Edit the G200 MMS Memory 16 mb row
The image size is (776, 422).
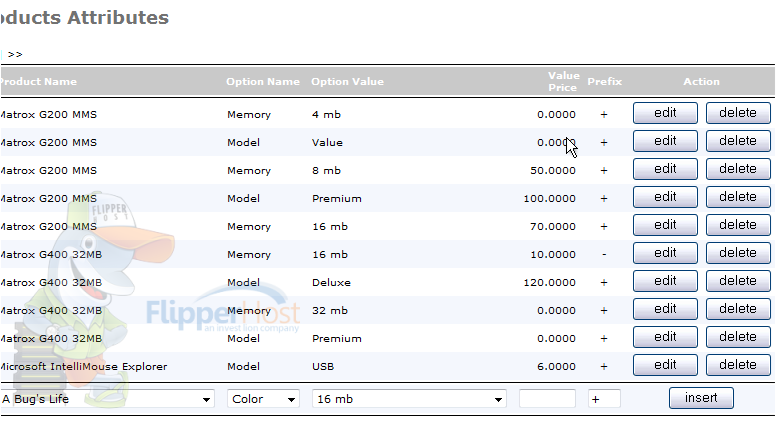pos(665,225)
